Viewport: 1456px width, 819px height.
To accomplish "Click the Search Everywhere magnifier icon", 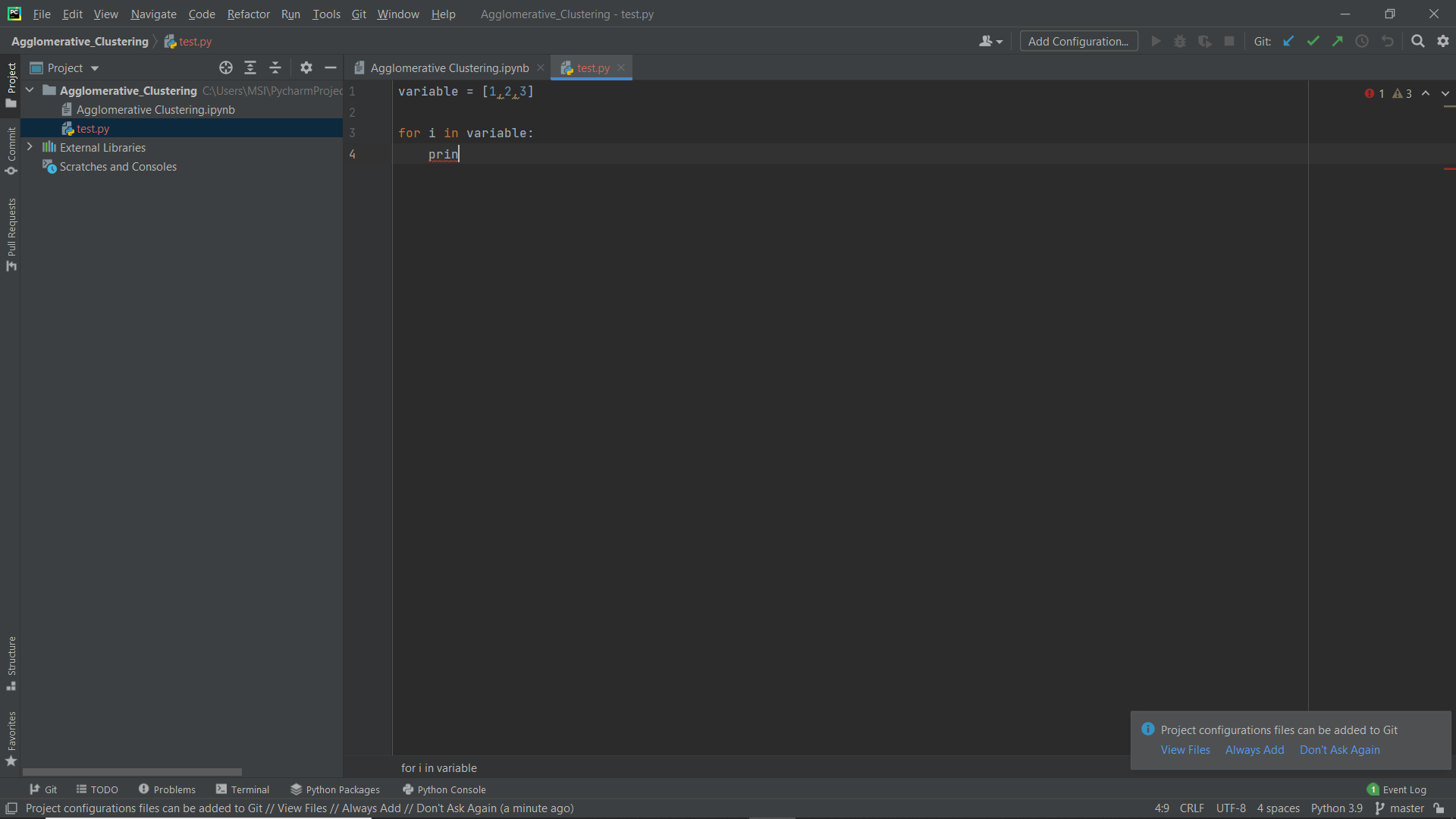I will coord(1417,42).
